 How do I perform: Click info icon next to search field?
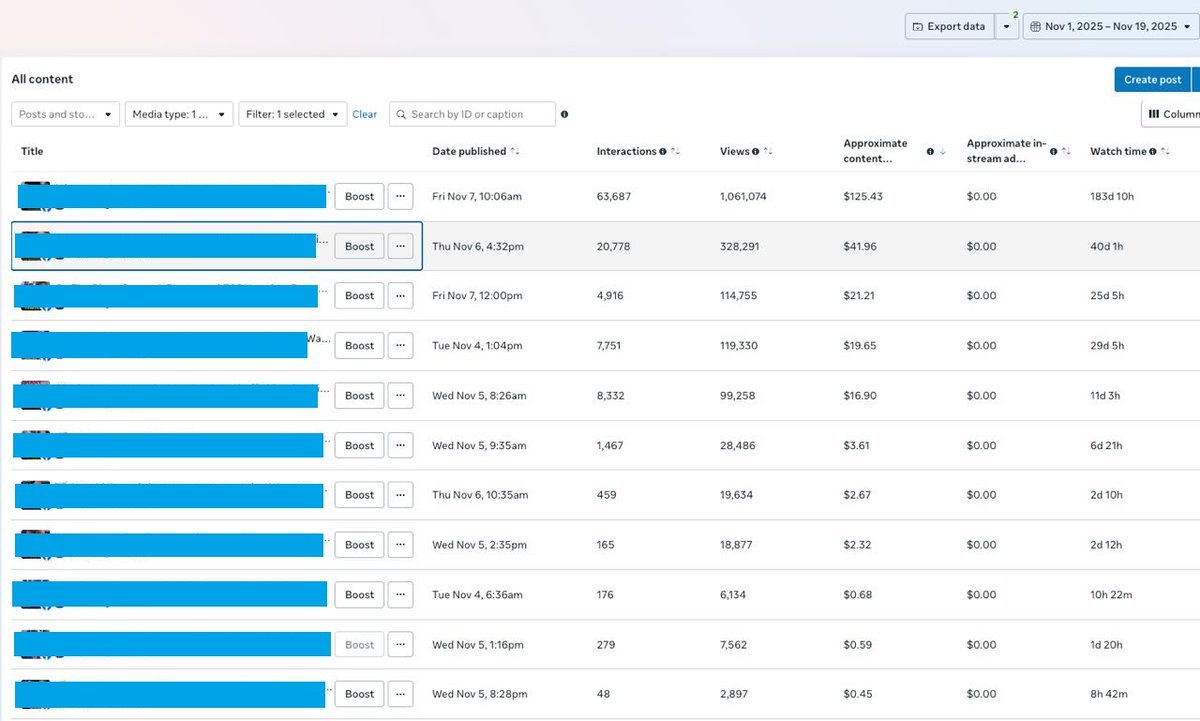tap(564, 115)
